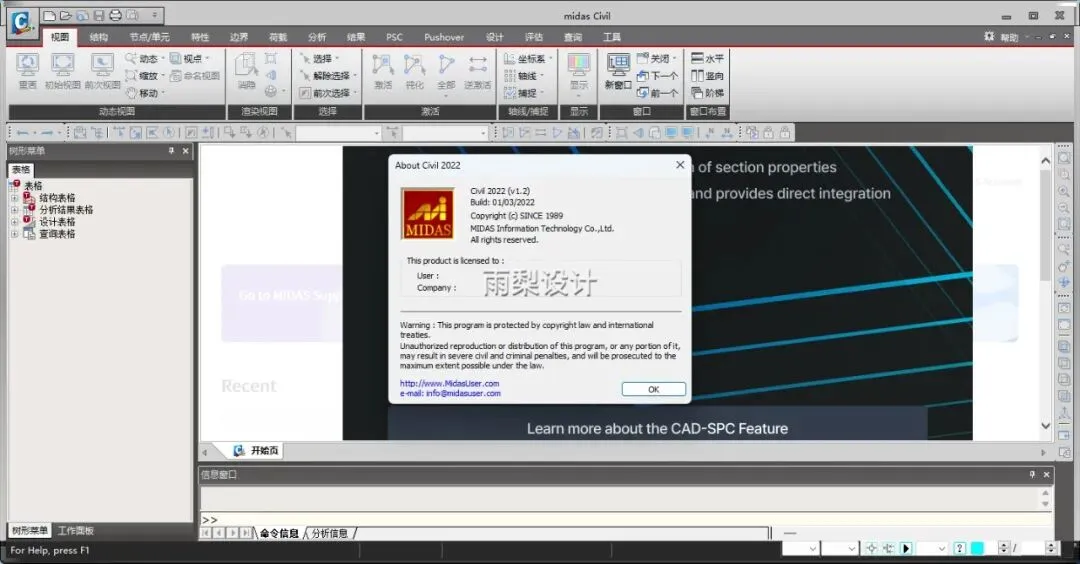
Task: Open the http://www.MidasUser.com link
Action: coord(449,383)
